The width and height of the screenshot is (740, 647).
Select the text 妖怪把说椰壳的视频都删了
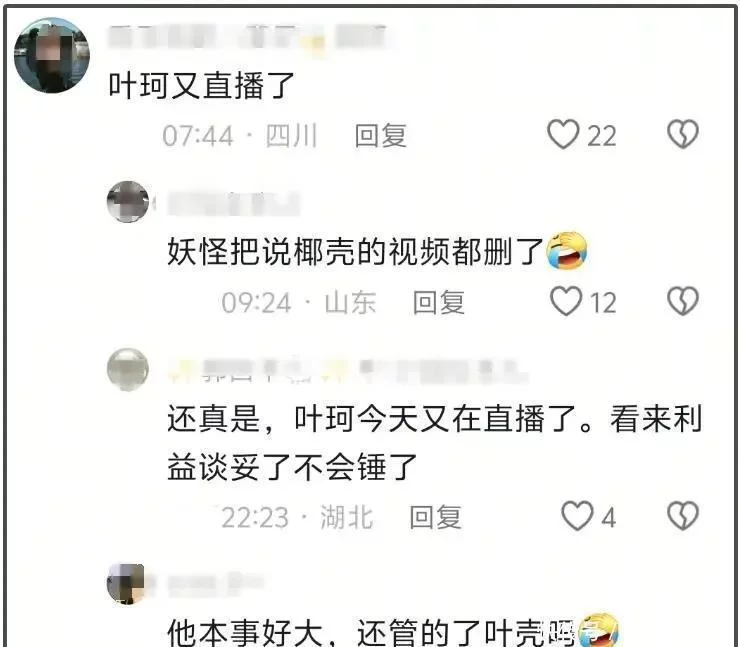coord(356,252)
